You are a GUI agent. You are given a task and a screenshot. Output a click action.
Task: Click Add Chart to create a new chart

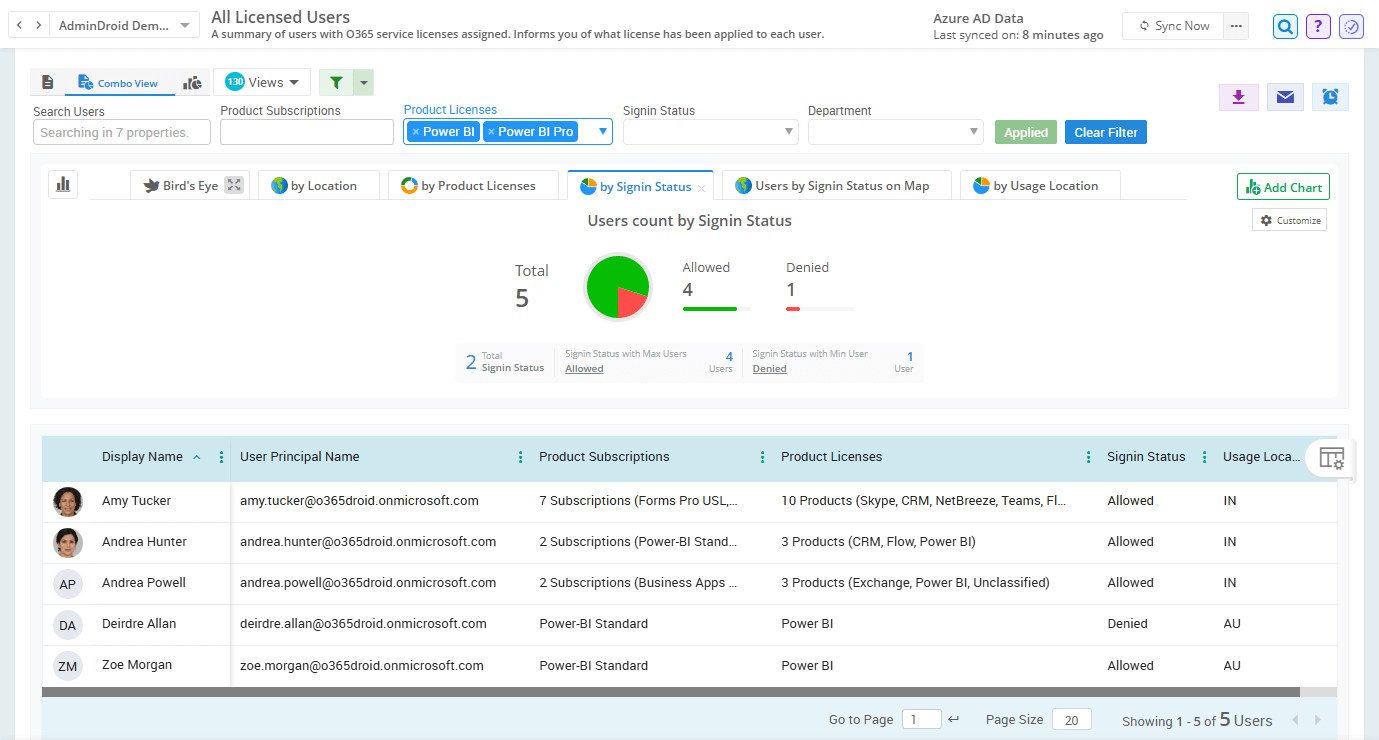[1283, 186]
